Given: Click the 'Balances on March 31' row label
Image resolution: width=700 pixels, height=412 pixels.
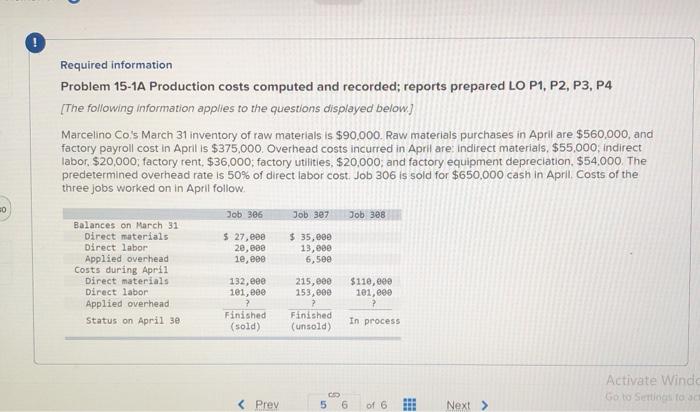Looking at the screenshot, I should click(x=126, y=225).
